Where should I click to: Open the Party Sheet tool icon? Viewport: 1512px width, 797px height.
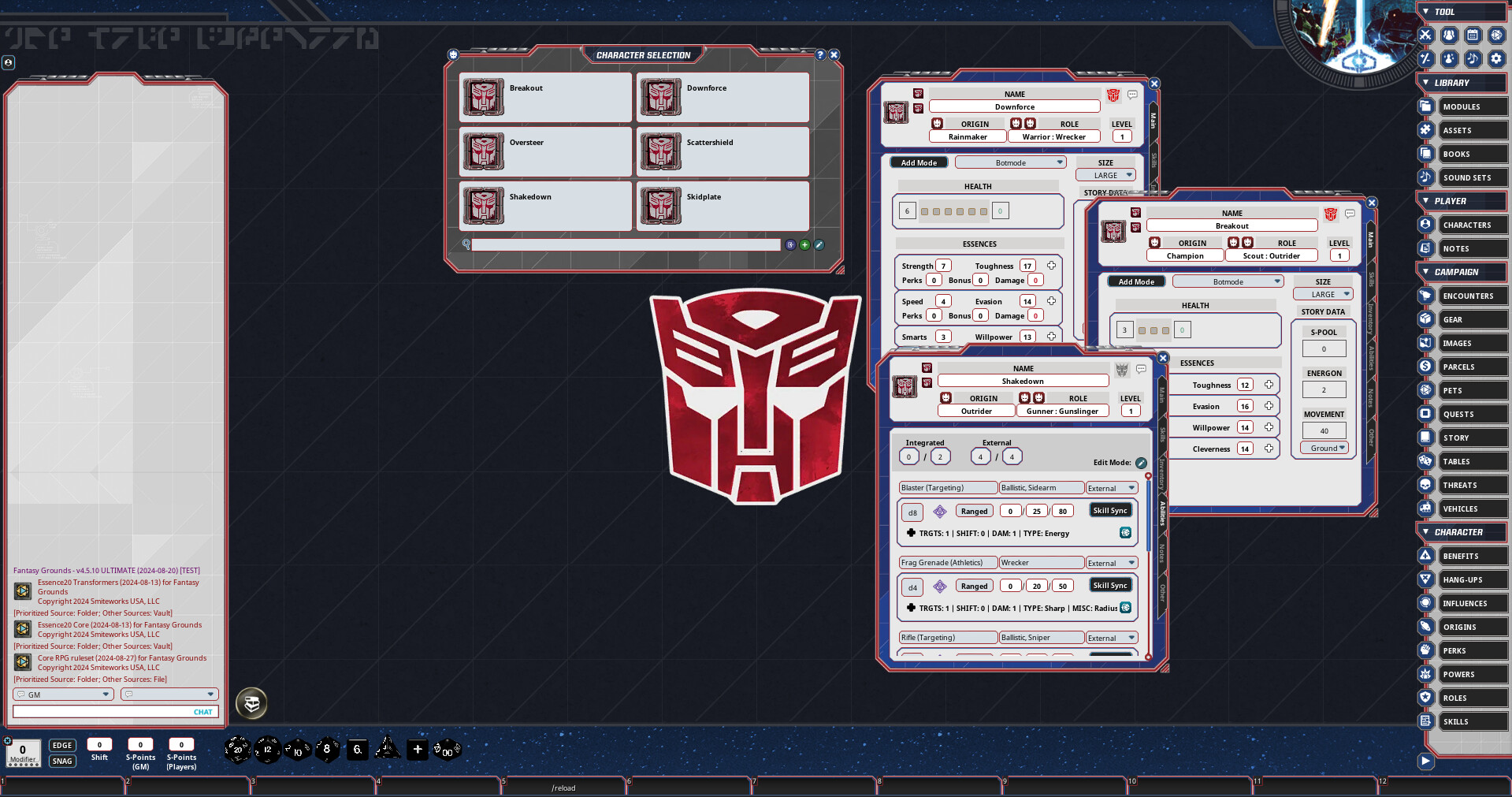pos(1449,35)
